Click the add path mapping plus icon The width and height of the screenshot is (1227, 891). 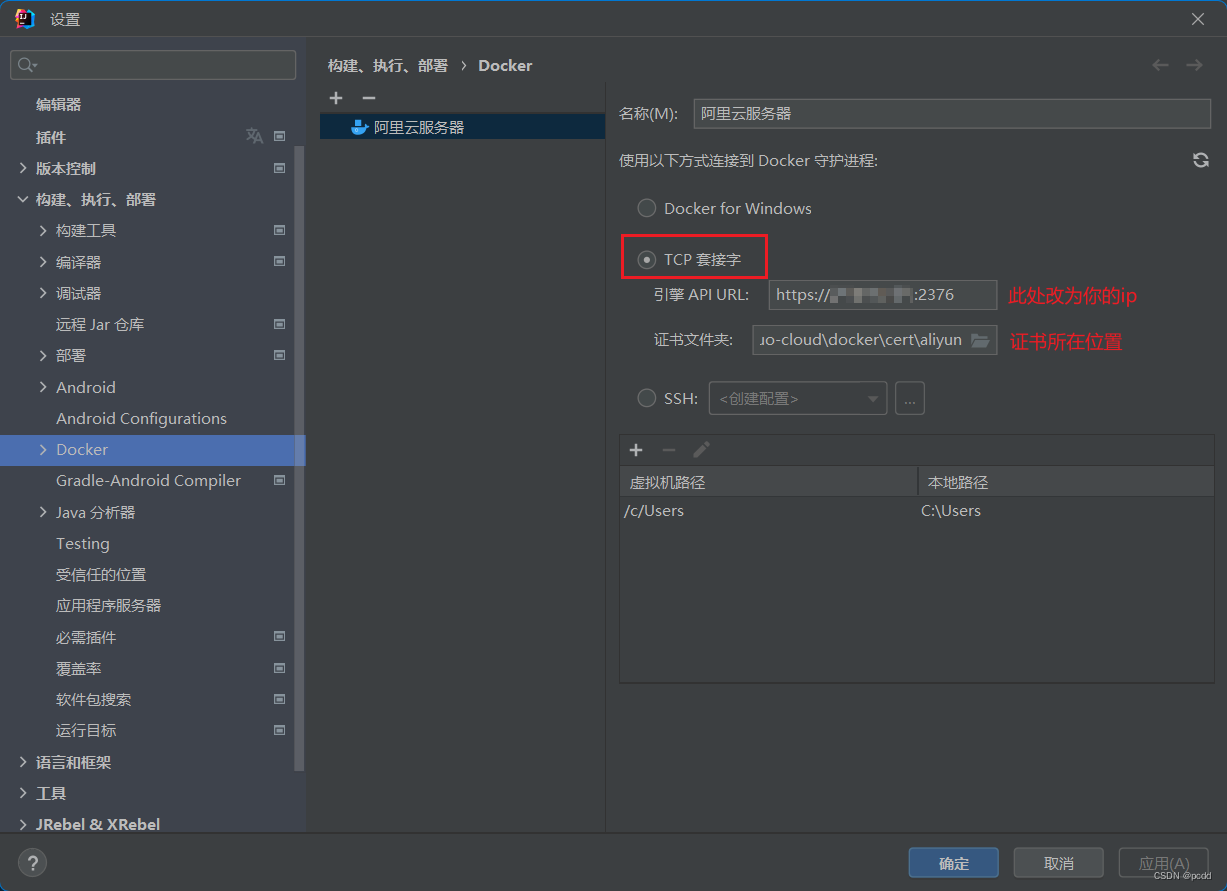[636, 450]
